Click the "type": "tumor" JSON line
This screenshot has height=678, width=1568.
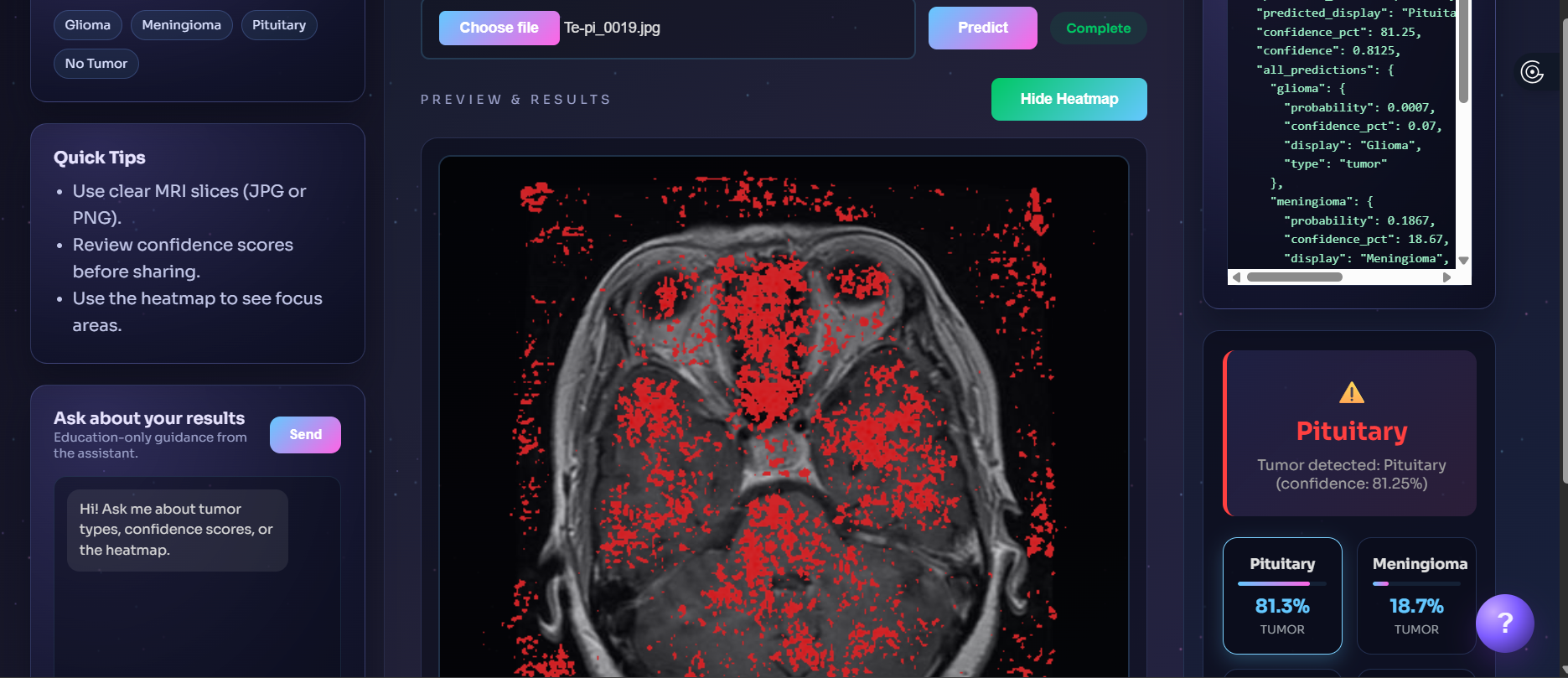(x=1335, y=163)
